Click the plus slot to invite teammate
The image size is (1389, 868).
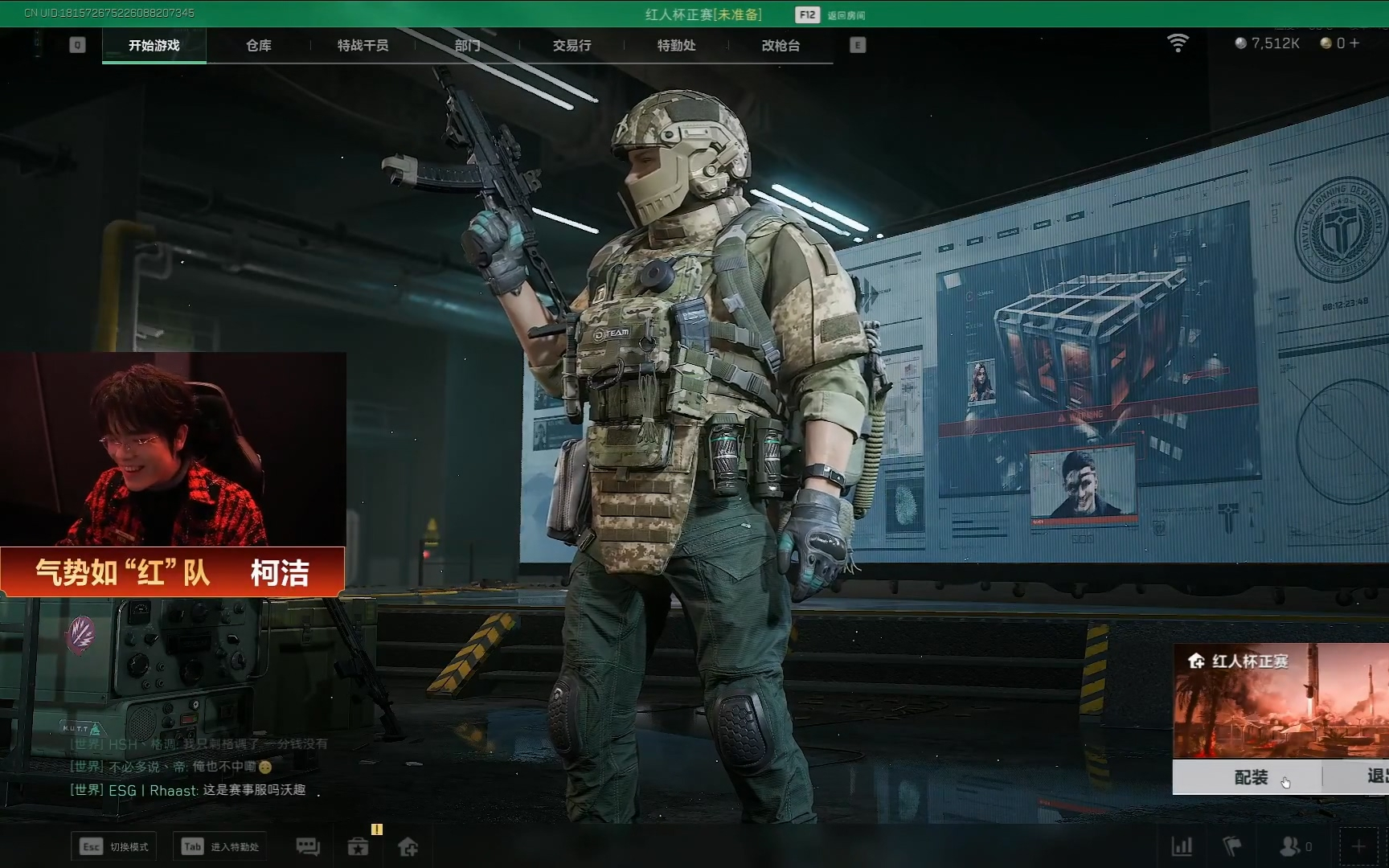point(1358,846)
